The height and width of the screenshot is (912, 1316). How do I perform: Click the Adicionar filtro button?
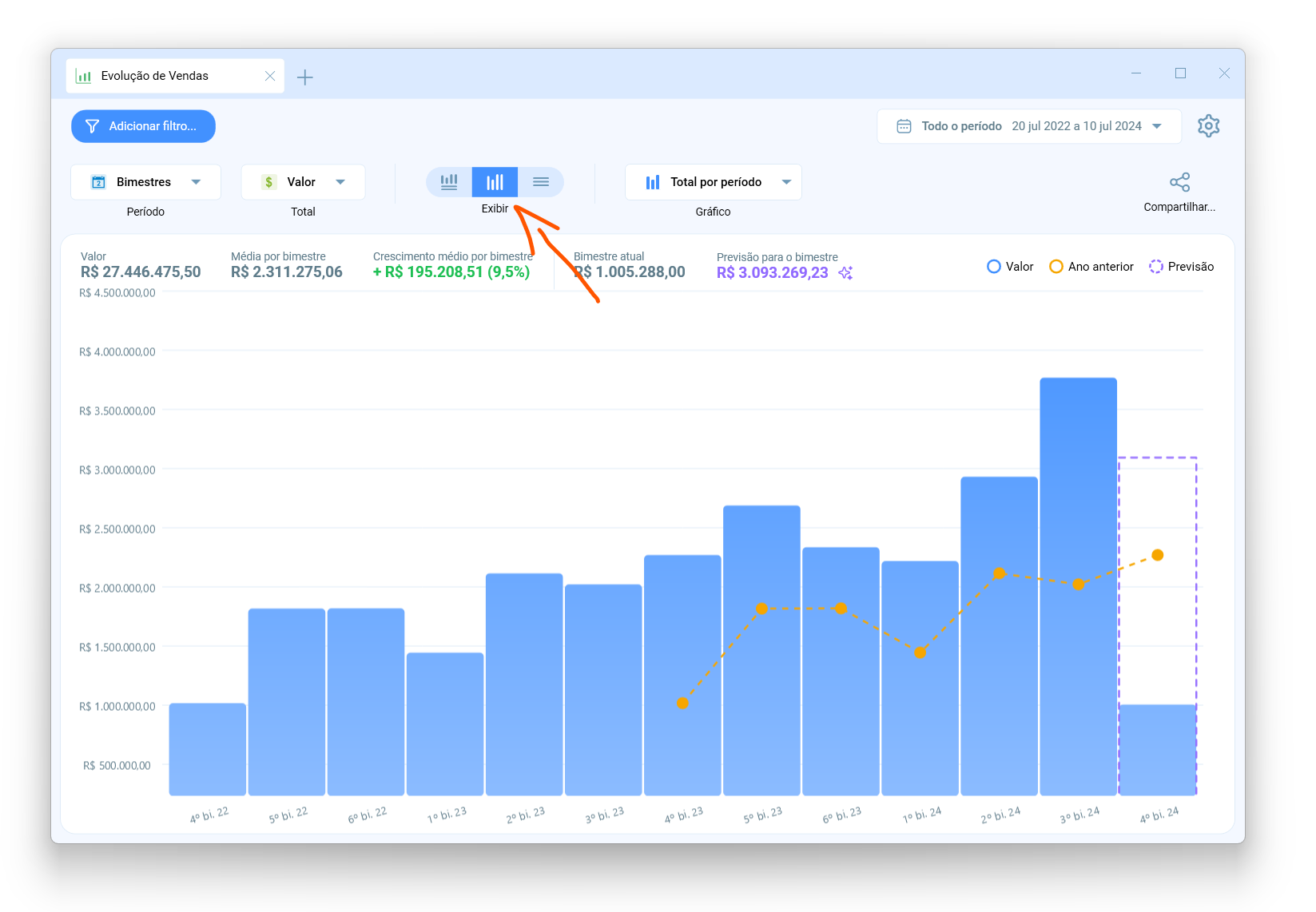pyautogui.click(x=143, y=126)
